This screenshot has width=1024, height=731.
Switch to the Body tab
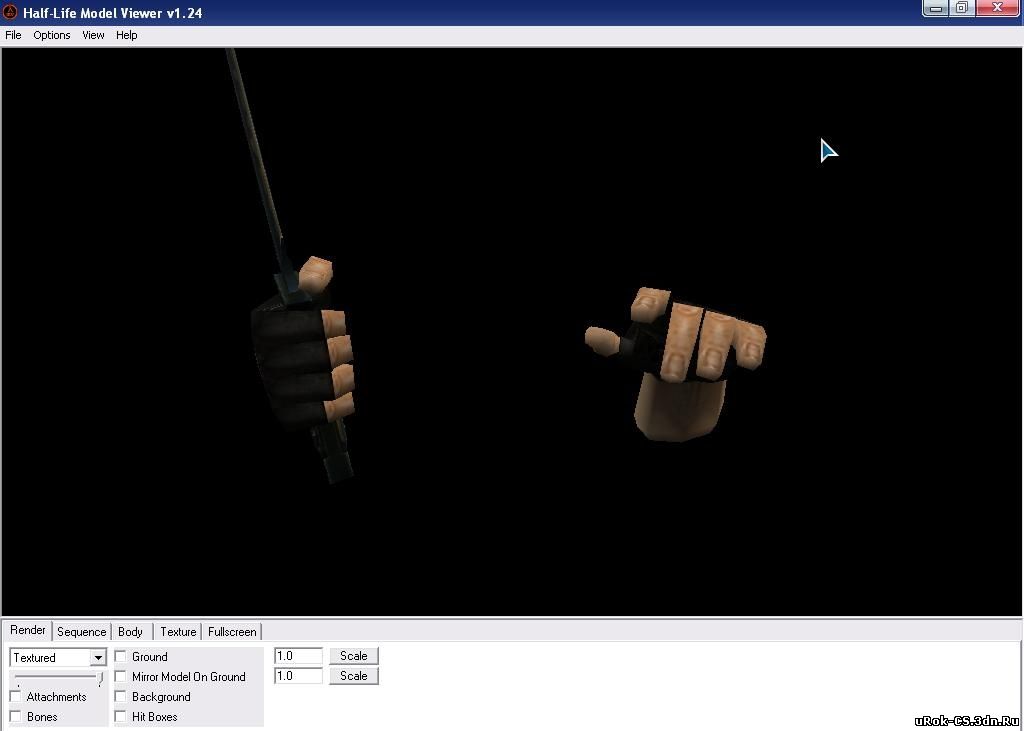[131, 632]
